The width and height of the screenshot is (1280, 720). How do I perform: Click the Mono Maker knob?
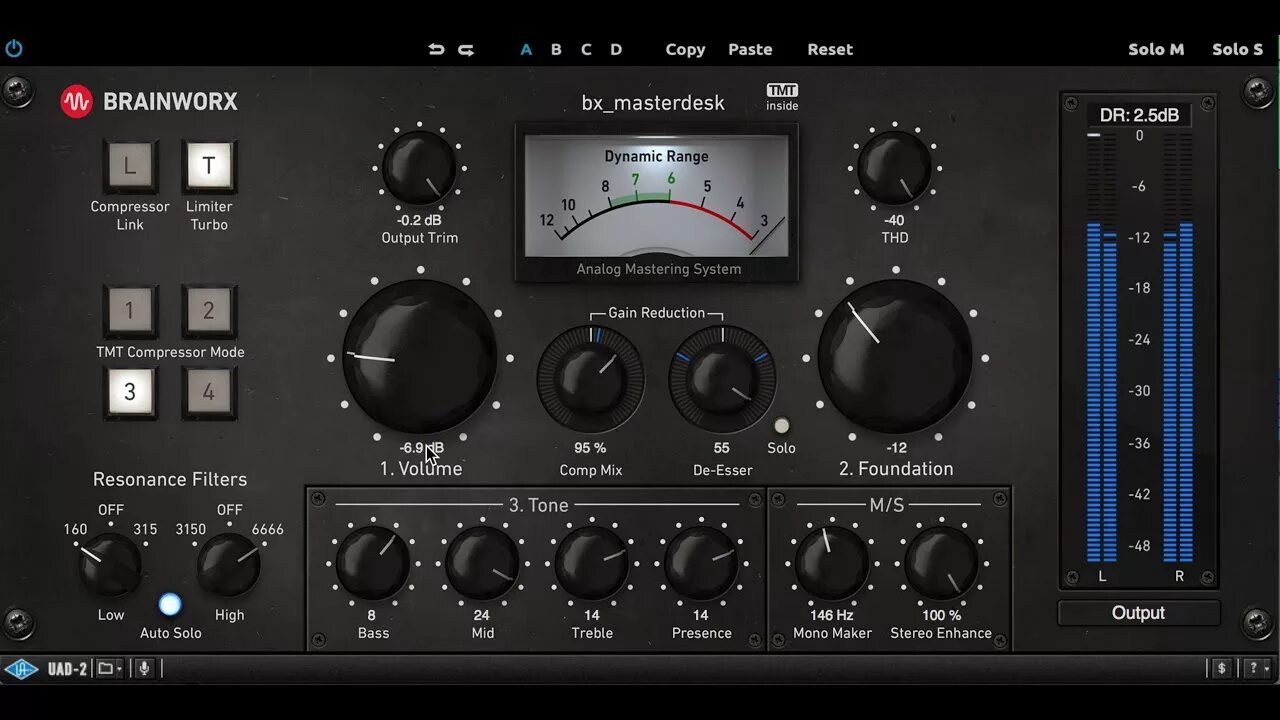(832, 563)
